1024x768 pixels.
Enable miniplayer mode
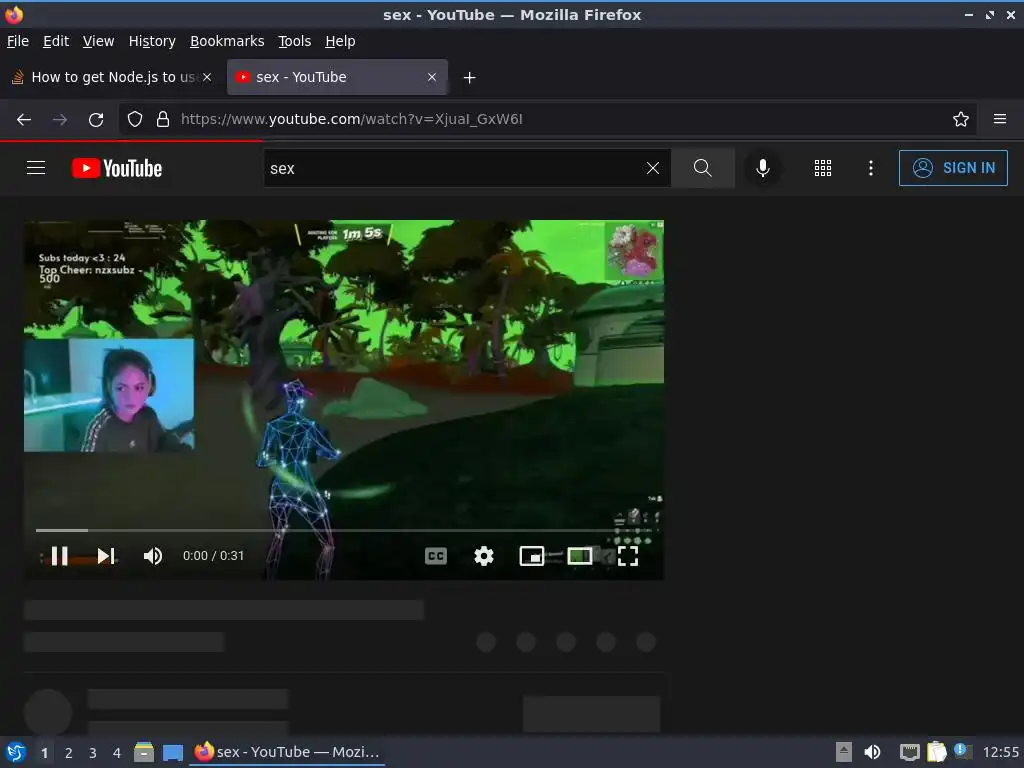point(532,556)
